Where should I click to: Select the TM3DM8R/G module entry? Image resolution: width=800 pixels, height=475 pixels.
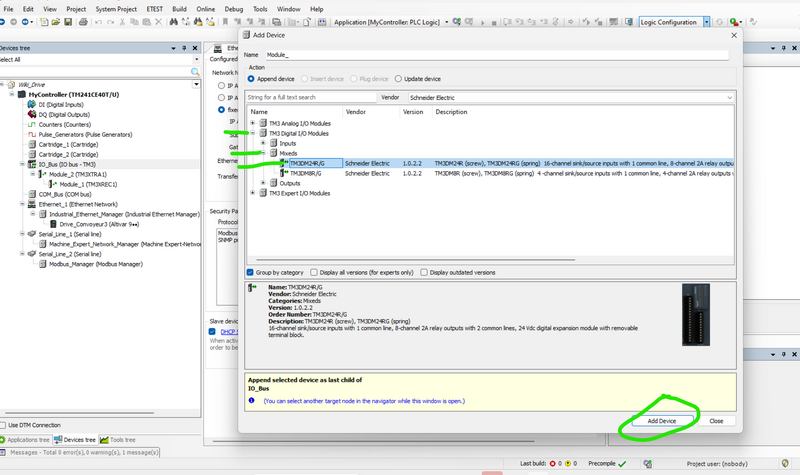tap(305, 173)
